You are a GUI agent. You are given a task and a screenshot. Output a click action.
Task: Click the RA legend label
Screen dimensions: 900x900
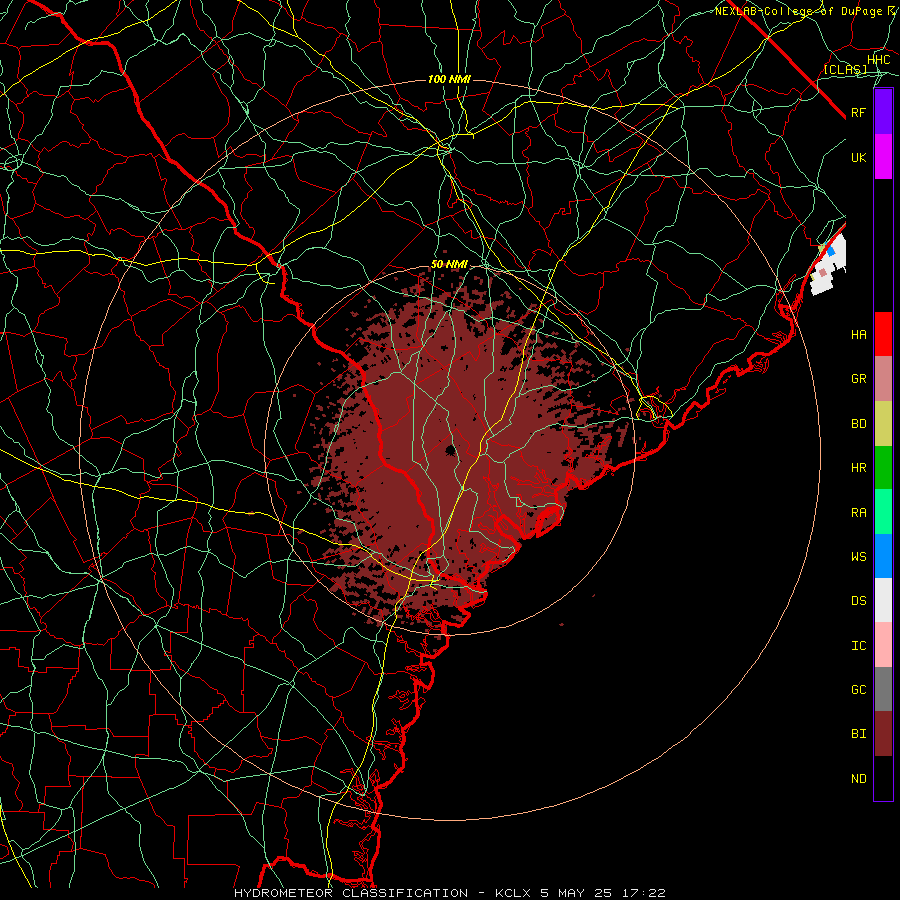click(858, 513)
